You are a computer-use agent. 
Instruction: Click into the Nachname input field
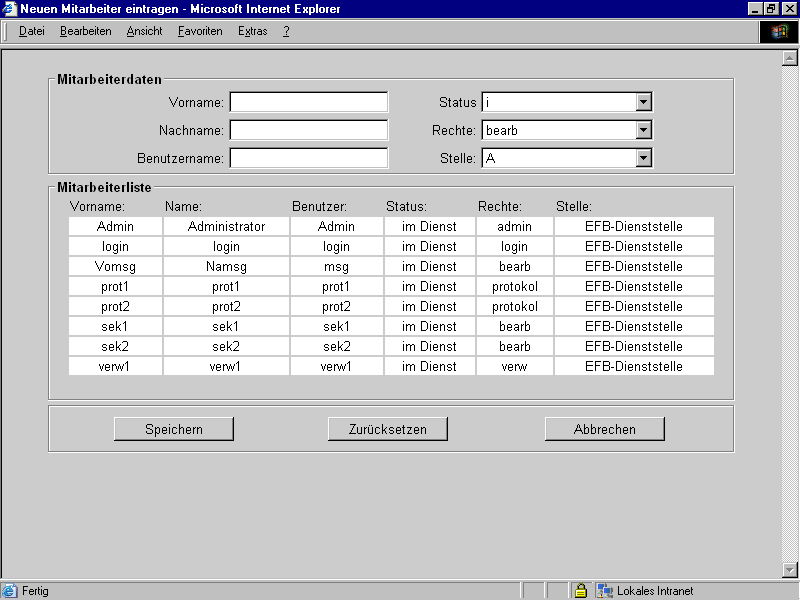[x=308, y=130]
